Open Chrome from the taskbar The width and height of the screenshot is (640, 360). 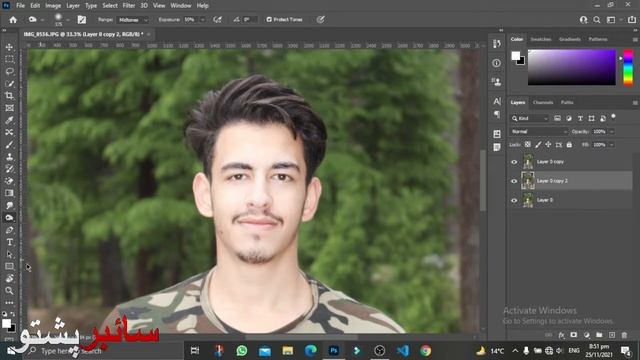(425, 351)
